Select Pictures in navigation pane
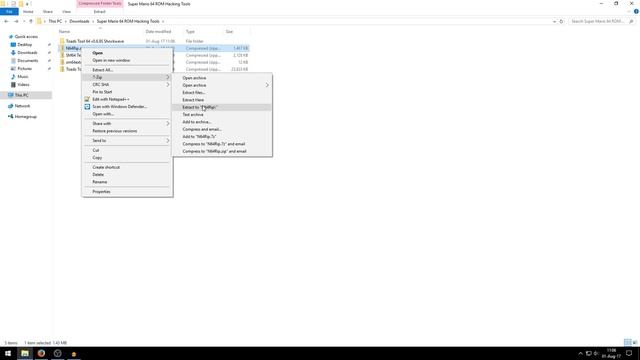Viewport: 640px width, 360px height. pos(24,69)
